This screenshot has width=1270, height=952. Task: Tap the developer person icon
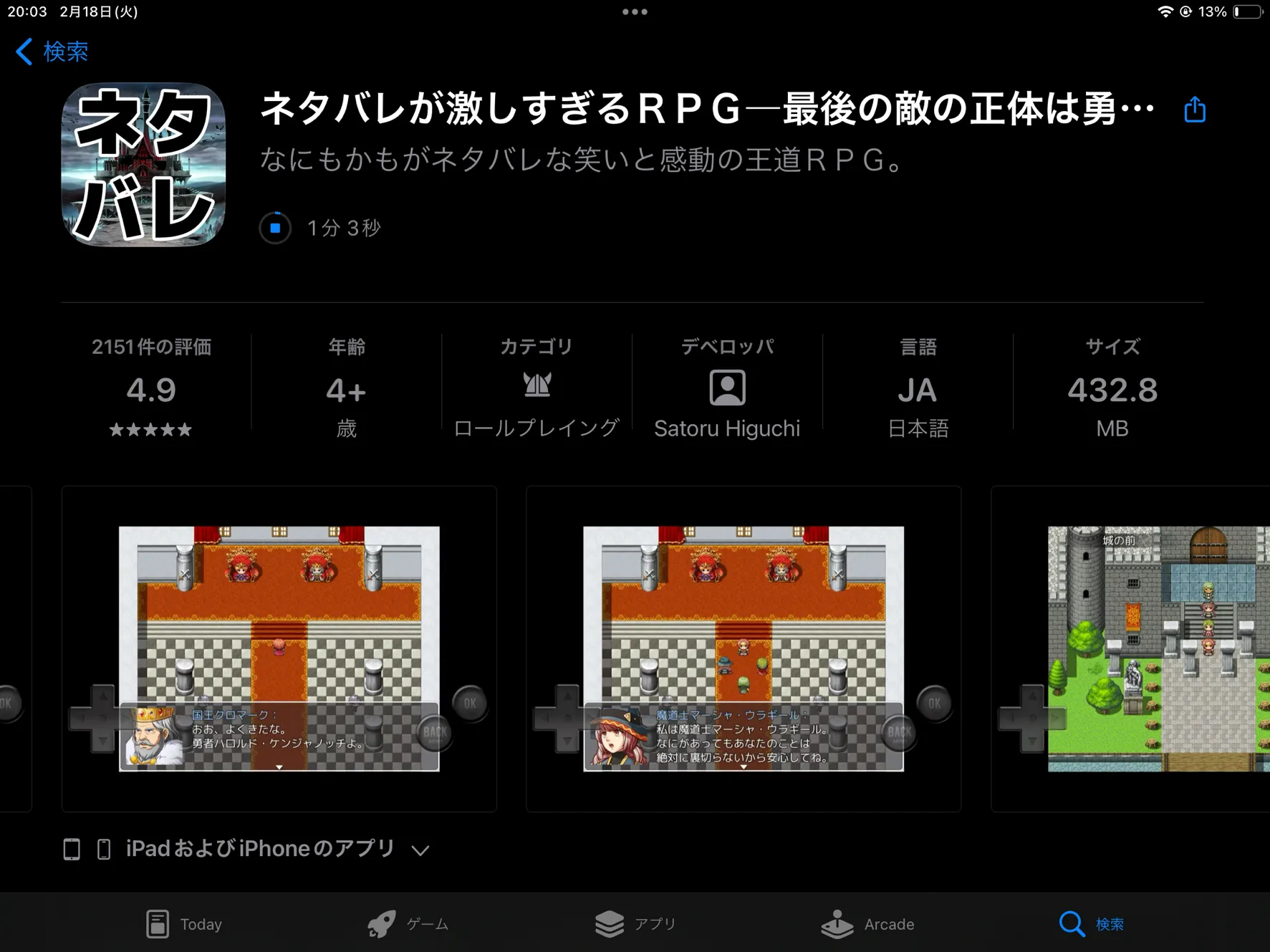coord(727,388)
